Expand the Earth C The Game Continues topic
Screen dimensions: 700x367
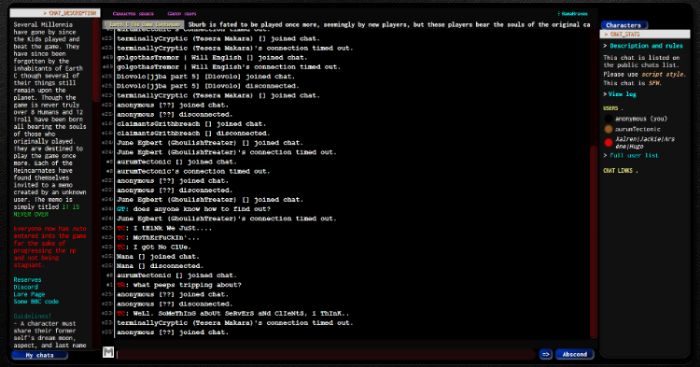[x=143, y=25]
